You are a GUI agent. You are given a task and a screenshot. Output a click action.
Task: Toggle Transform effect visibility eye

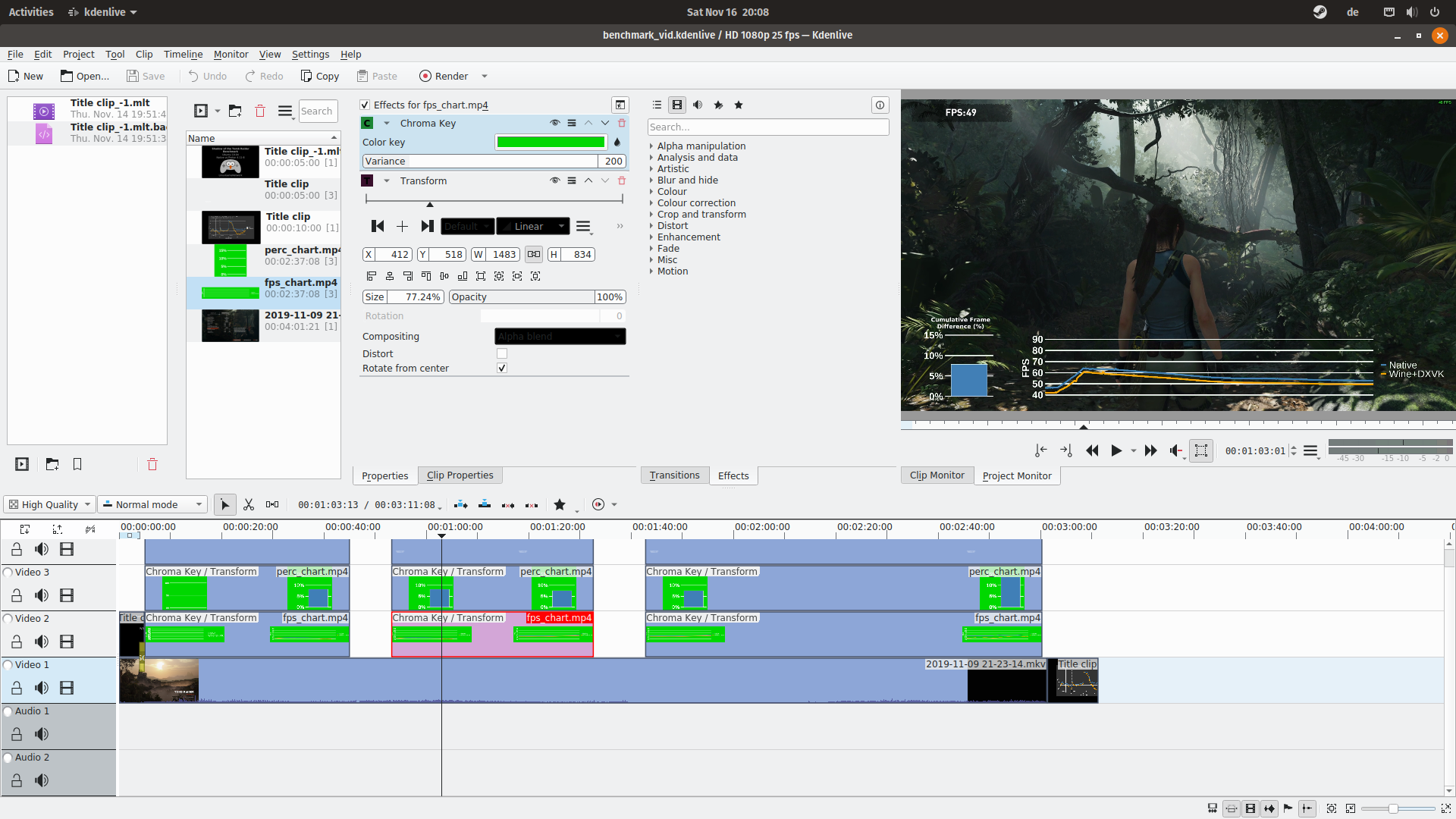click(x=555, y=180)
